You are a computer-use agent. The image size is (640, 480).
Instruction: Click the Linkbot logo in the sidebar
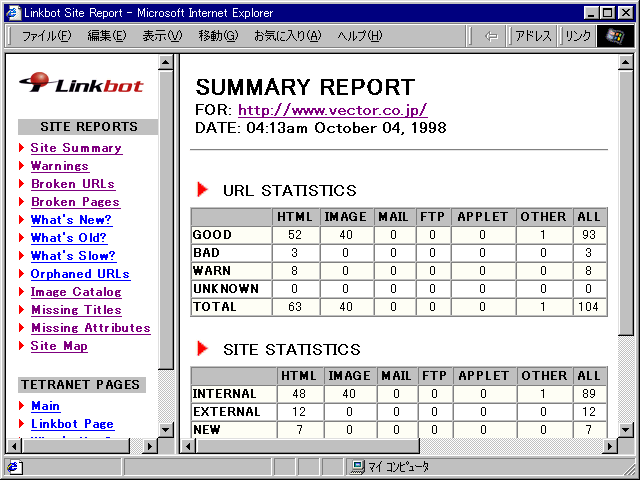(81, 82)
